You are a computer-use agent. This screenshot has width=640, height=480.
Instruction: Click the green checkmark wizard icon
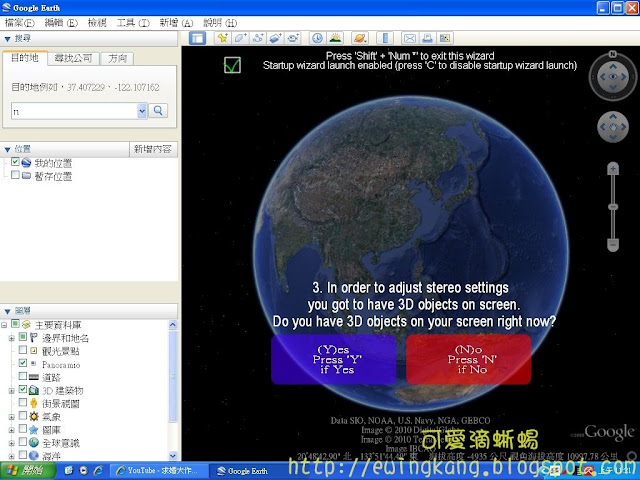(232, 65)
